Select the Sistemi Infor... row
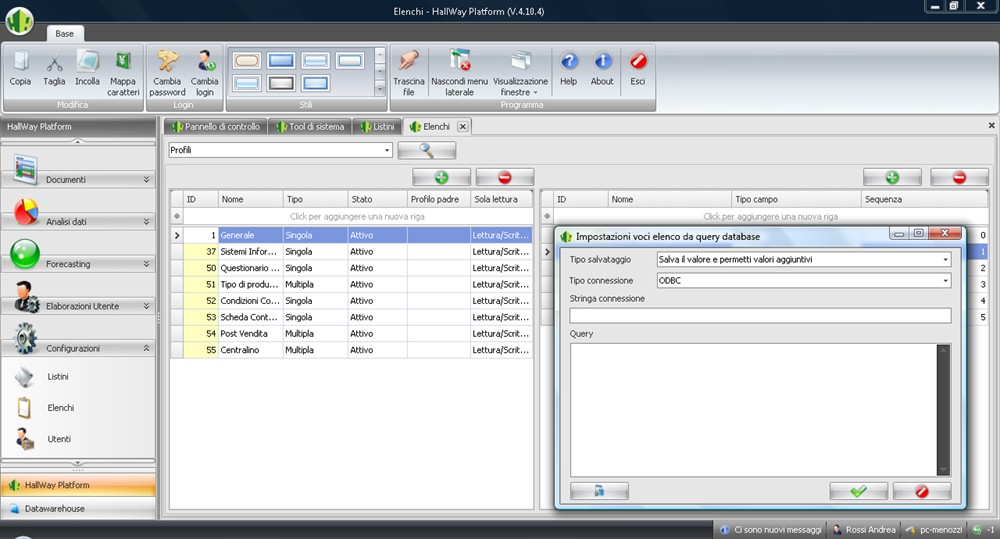The height and width of the screenshot is (539, 1000). 351,252
